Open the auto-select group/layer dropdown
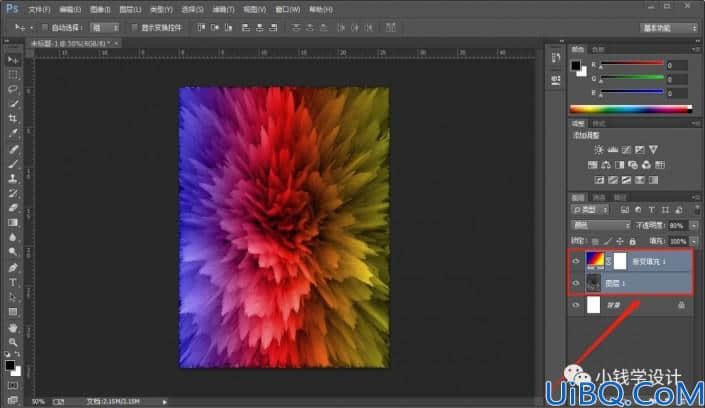The height and width of the screenshot is (408, 705). 105,28
